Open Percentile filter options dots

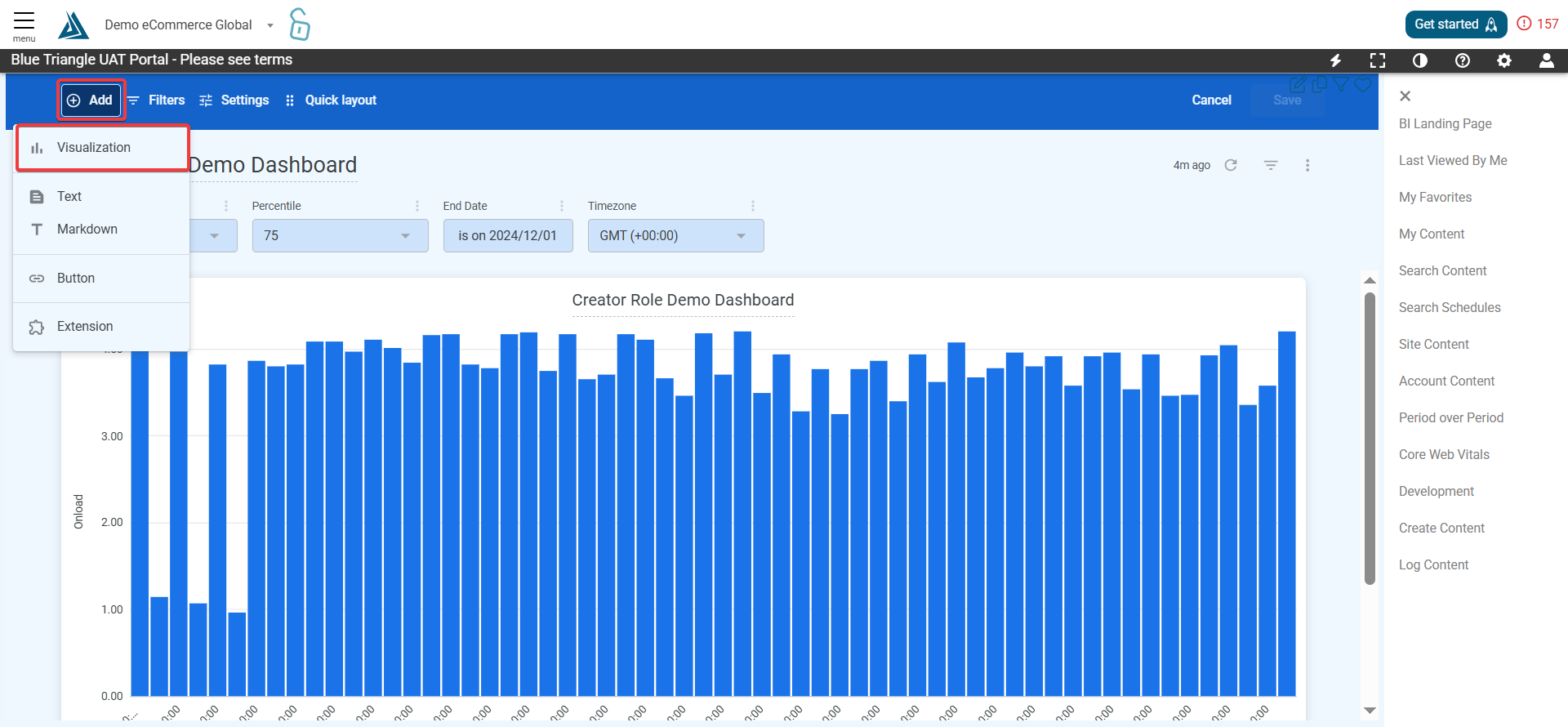tap(417, 206)
